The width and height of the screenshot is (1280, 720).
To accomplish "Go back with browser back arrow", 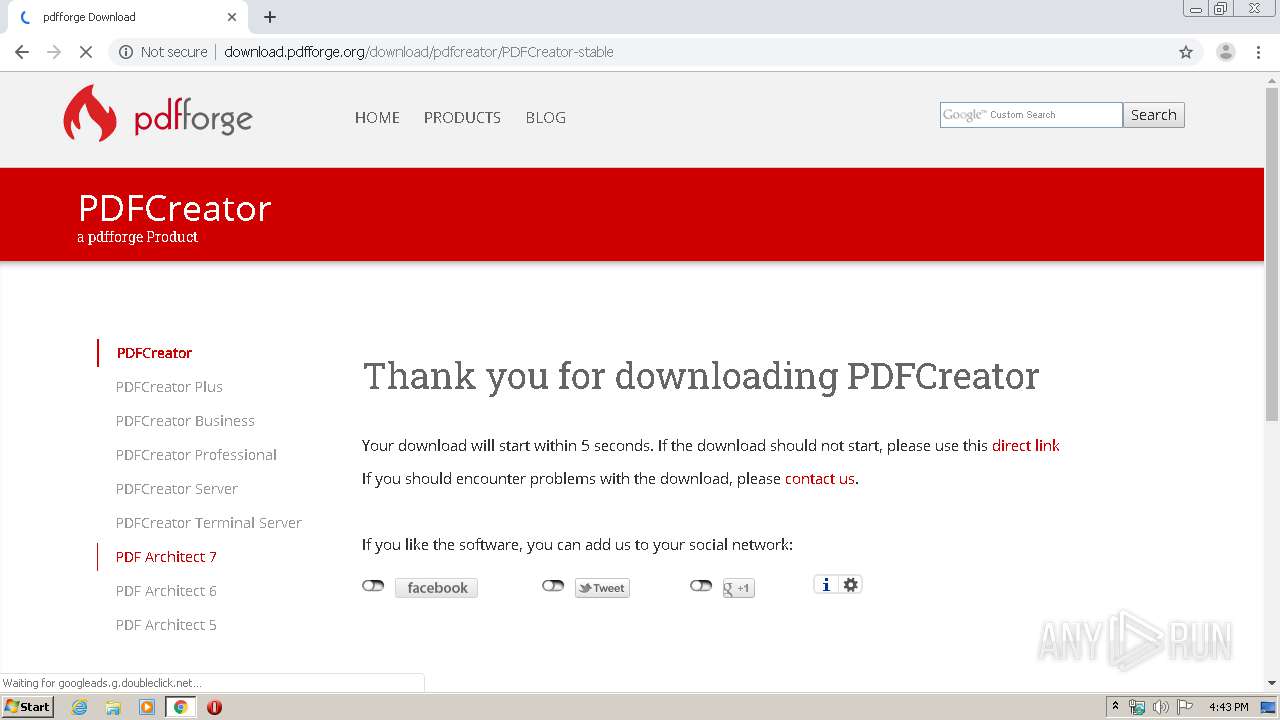I will pos(22,52).
